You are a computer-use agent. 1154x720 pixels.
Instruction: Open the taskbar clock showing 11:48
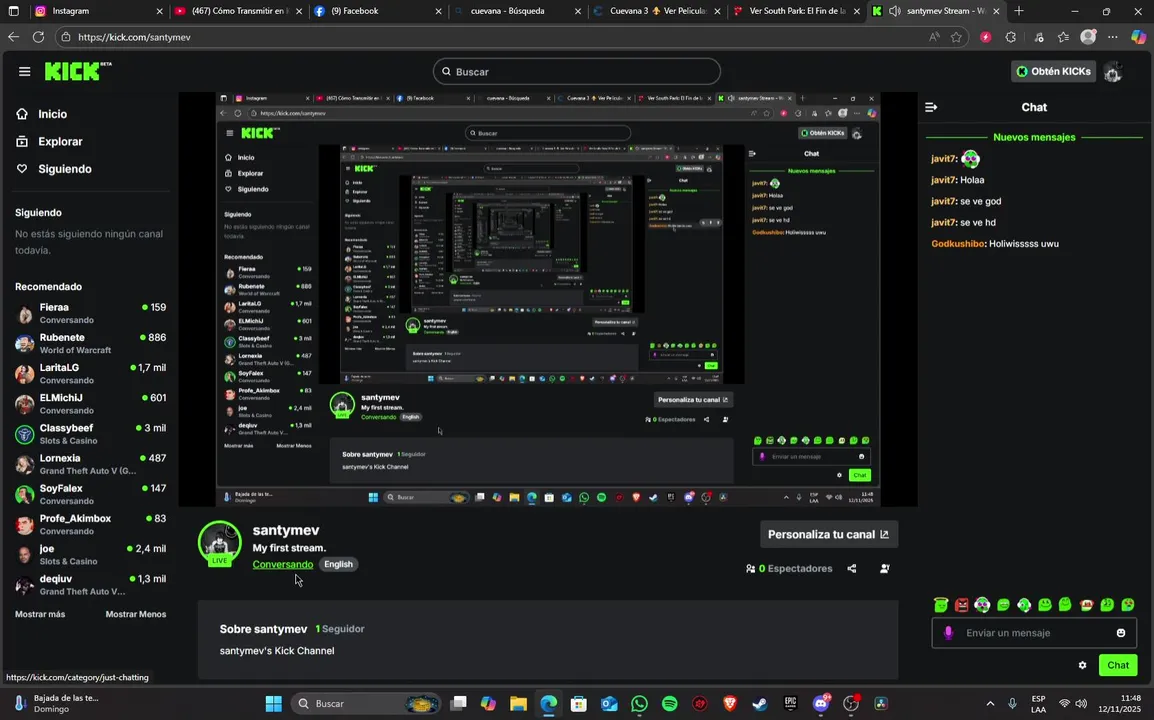point(1120,704)
